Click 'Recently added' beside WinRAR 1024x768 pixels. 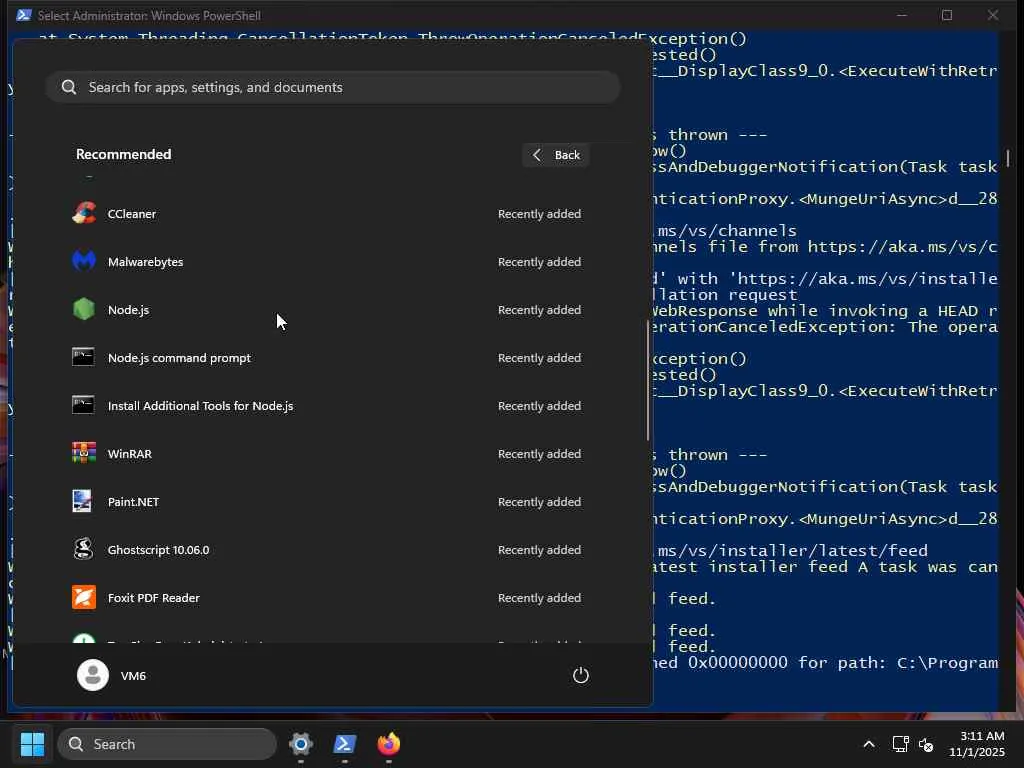(x=539, y=454)
